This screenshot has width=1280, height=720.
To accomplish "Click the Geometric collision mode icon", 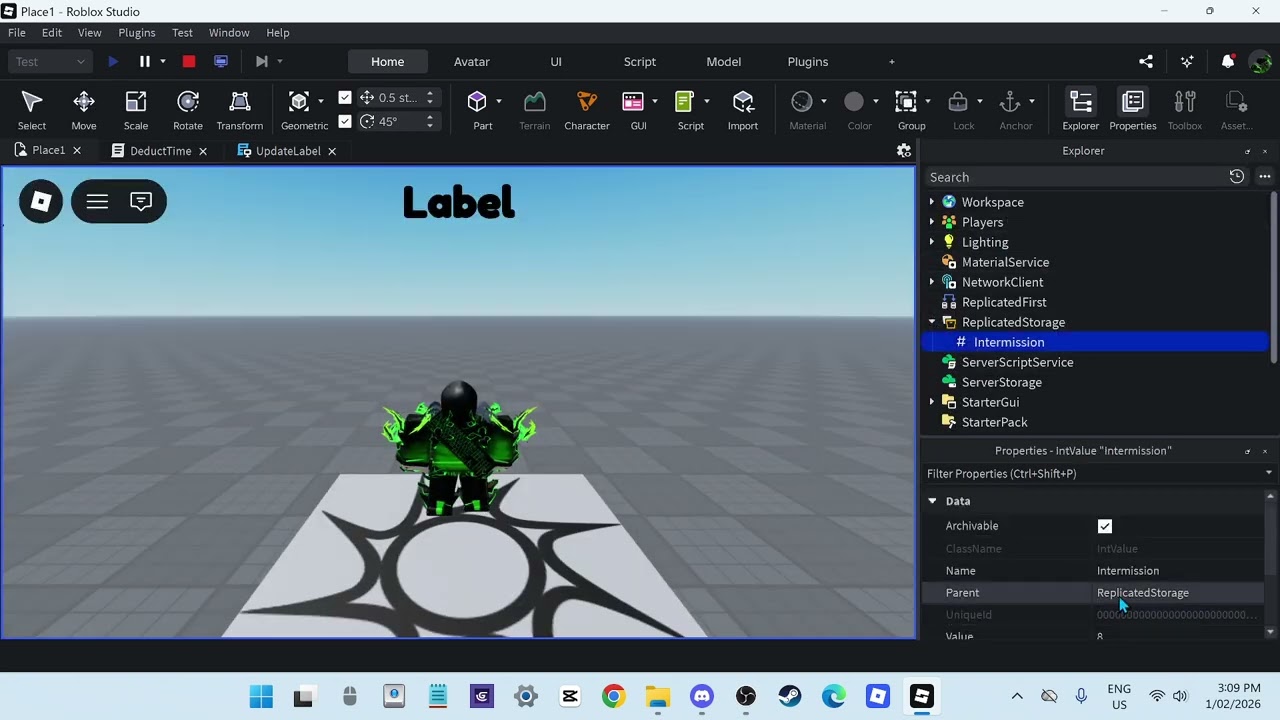I will click(x=298, y=102).
